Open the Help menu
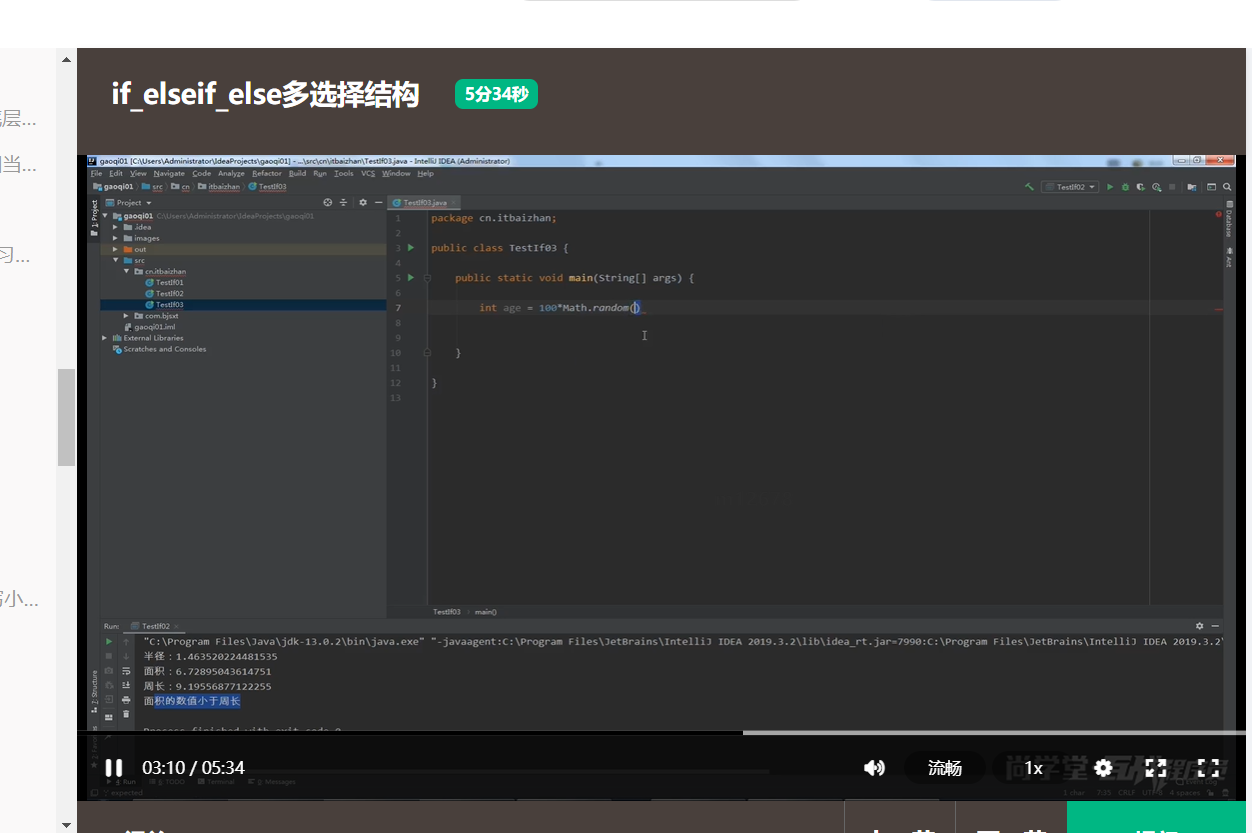This screenshot has height=833, width=1252. 425,173
